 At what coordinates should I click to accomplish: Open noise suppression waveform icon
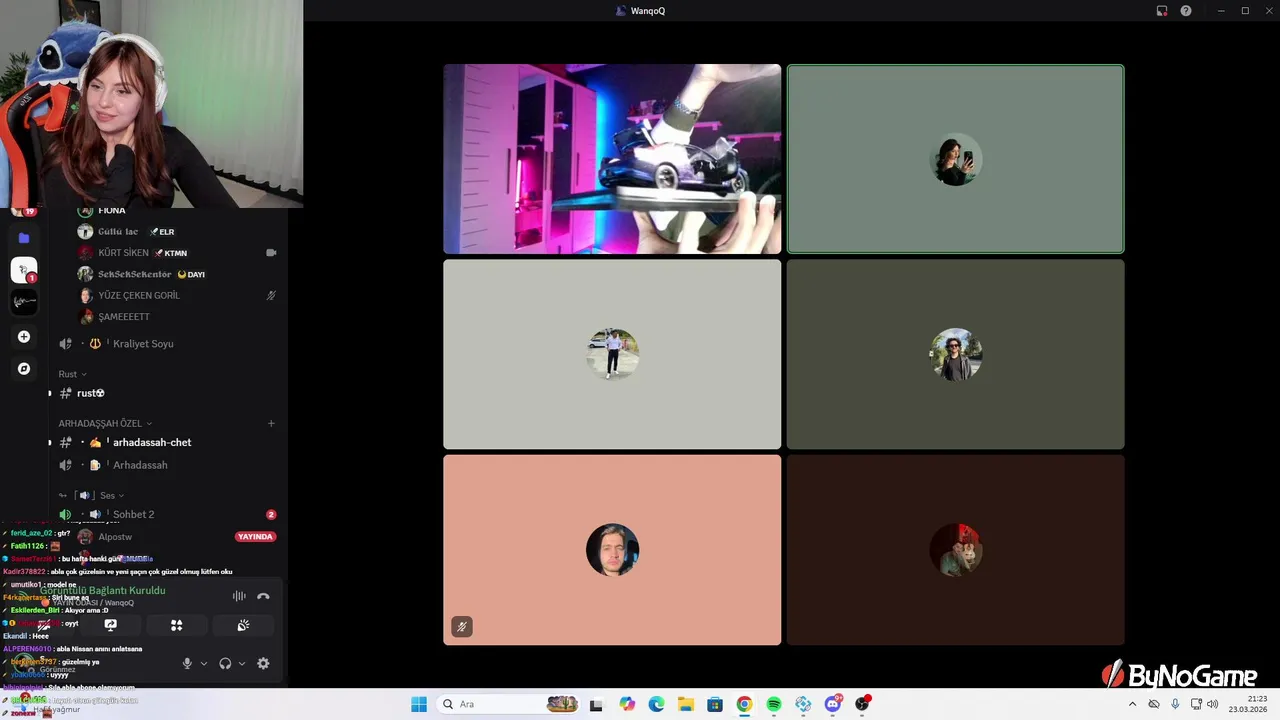(239, 596)
